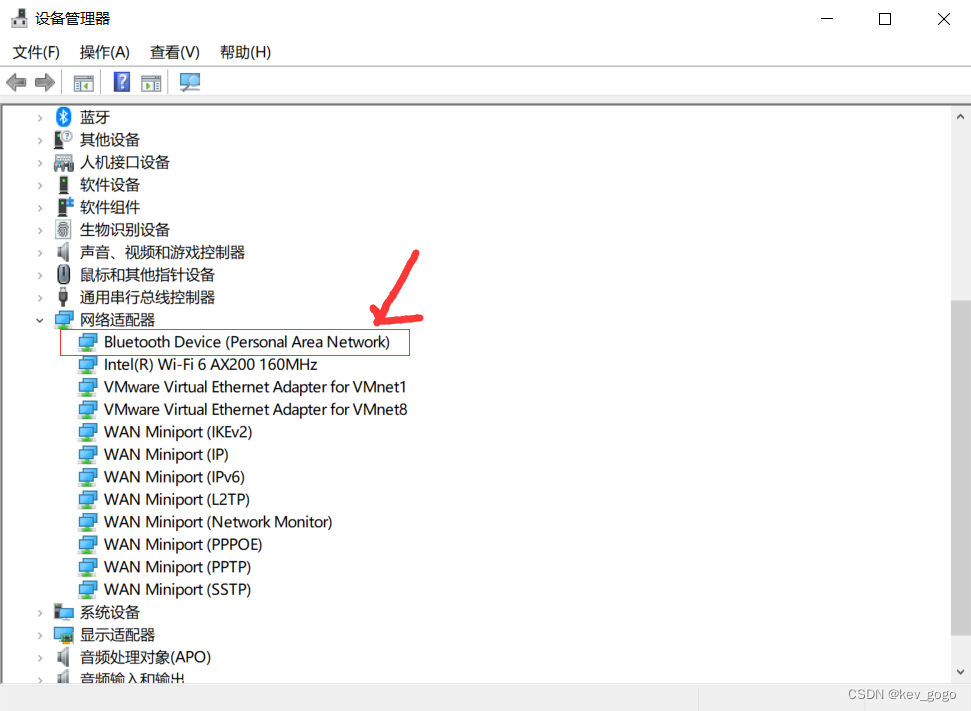This screenshot has width=971, height=711.
Task: Click the Bluetooth 蓝牙 category icon
Action: click(x=63, y=116)
